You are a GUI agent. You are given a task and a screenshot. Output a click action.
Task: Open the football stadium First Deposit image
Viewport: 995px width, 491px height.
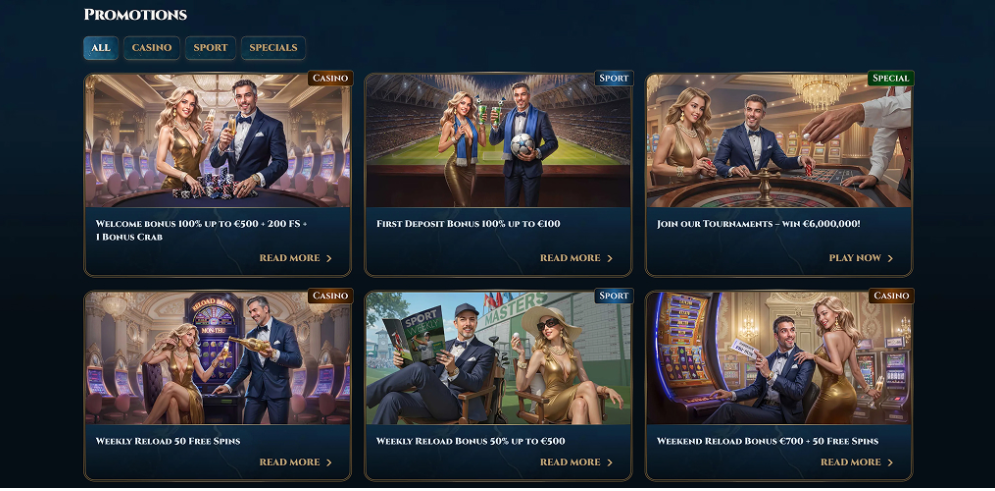pyautogui.click(x=498, y=140)
